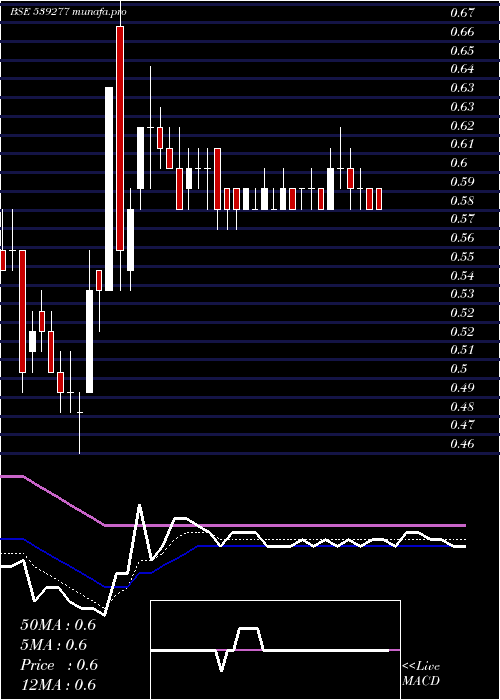Select the 0.62 price axis label
Viewport: 500px width, 700px height.
pyautogui.click(x=462, y=125)
